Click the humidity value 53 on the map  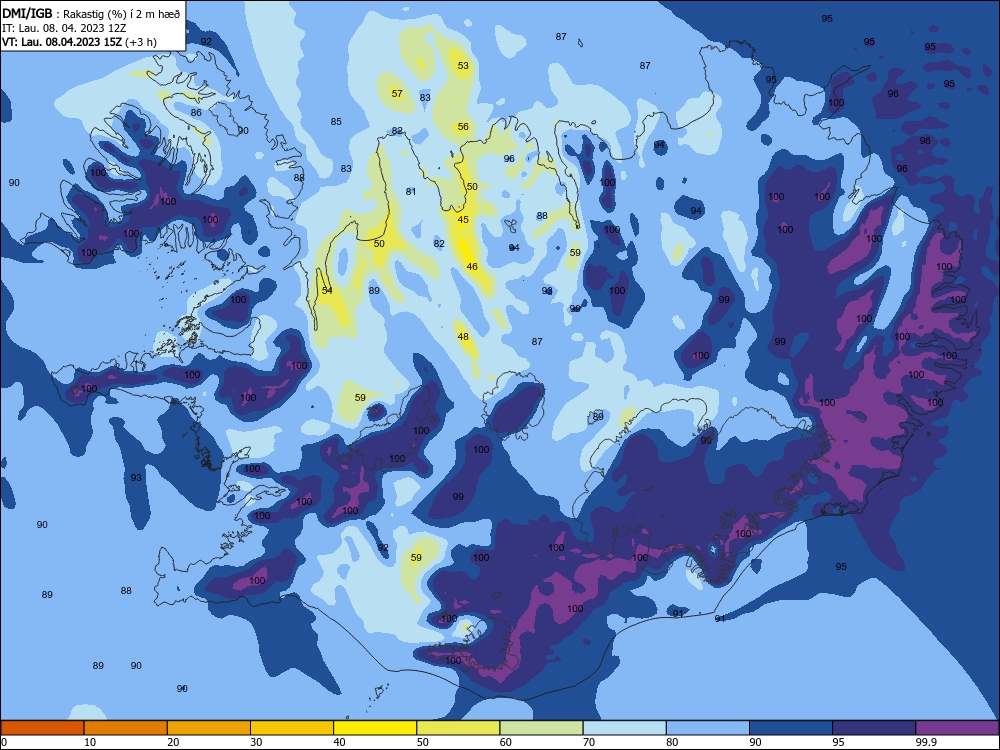click(463, 66)
